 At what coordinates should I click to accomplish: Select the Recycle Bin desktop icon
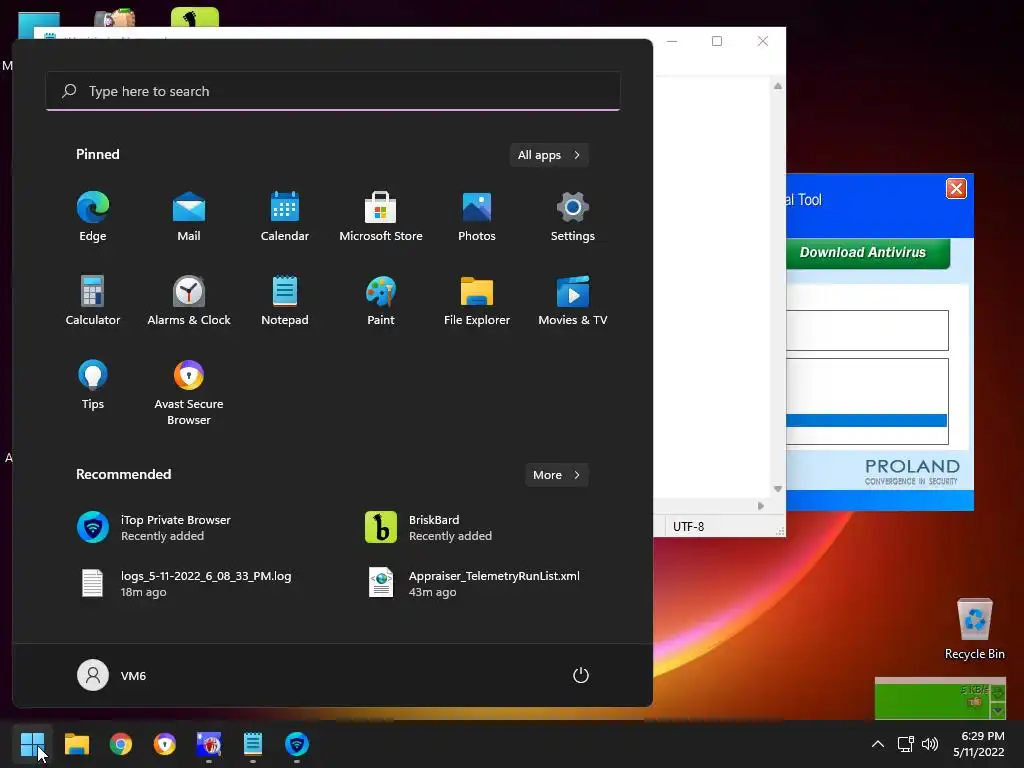point(974,629)
